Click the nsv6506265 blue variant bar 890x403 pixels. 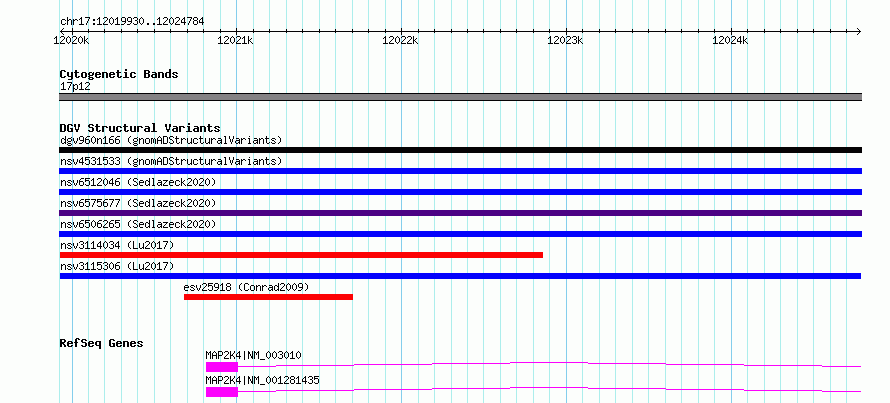(x=460, y=234)
